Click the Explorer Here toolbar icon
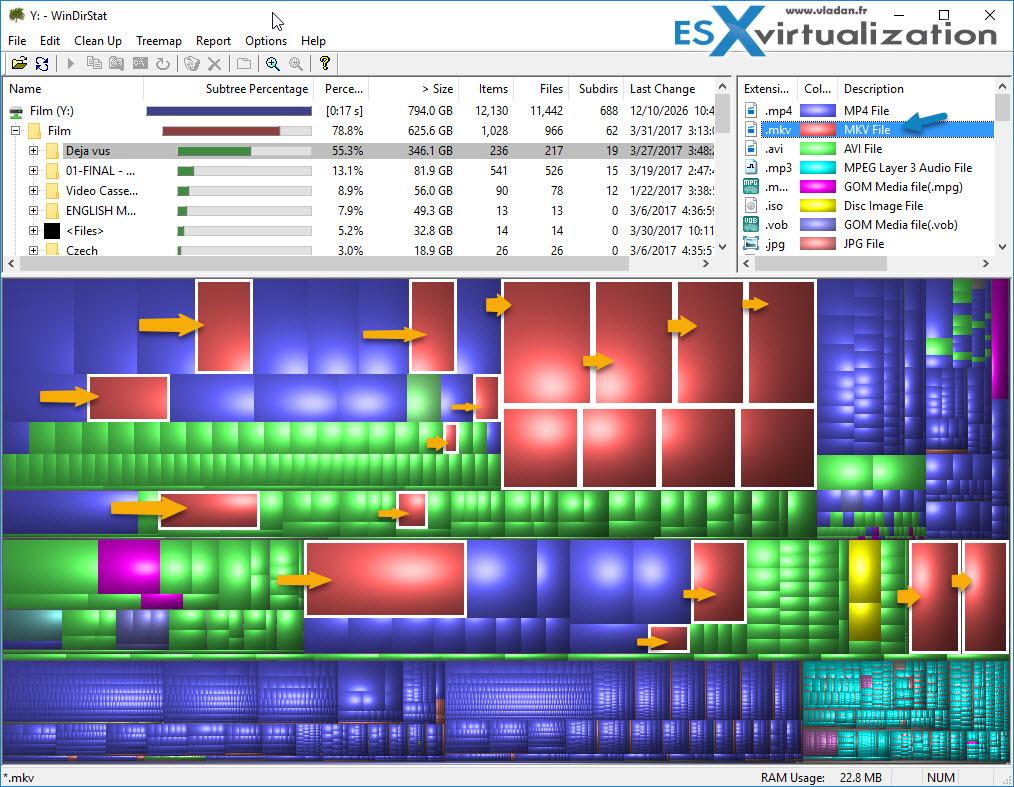Viewport: 1014px width, 787px height. (116, 63)
